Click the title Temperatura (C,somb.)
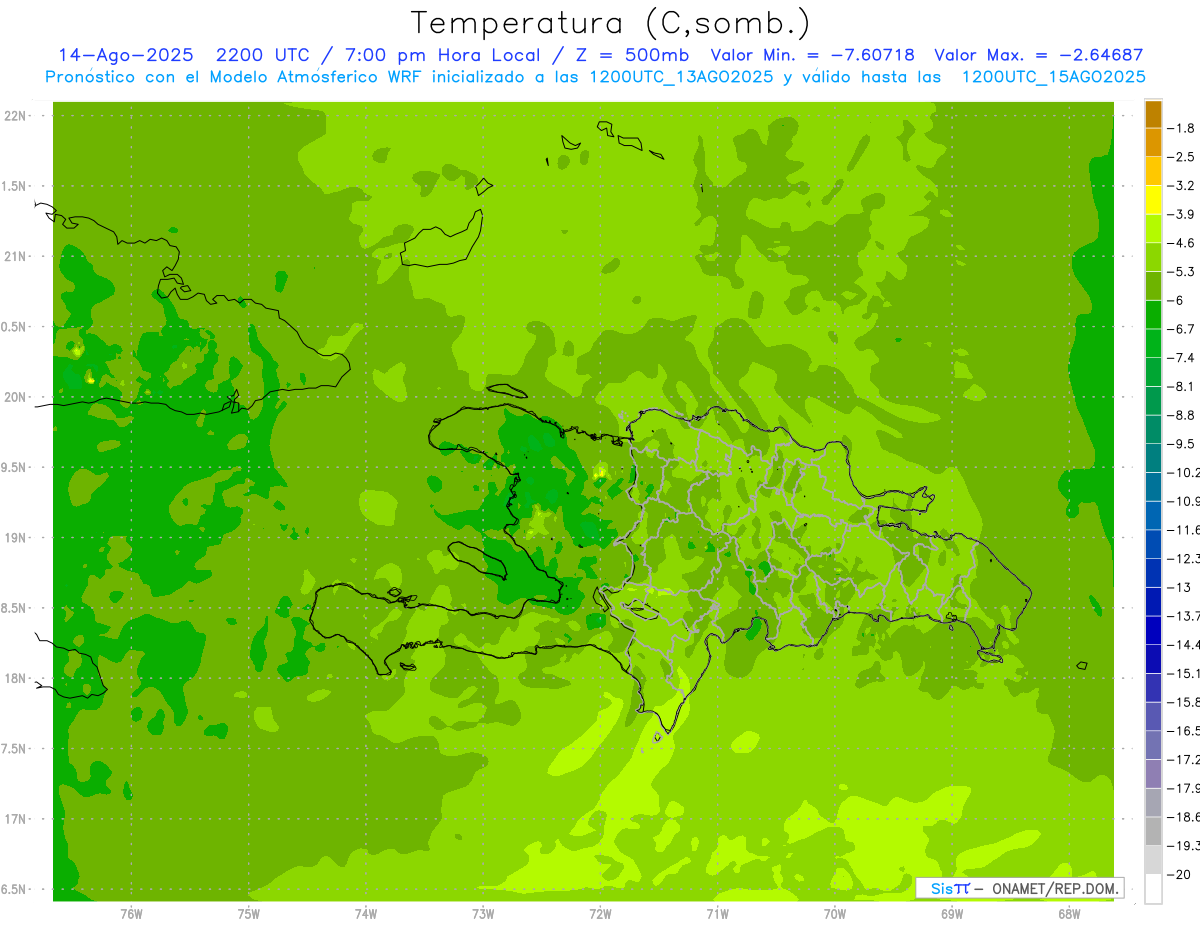This screenshot has height=927, width=1200. [610, 24]
